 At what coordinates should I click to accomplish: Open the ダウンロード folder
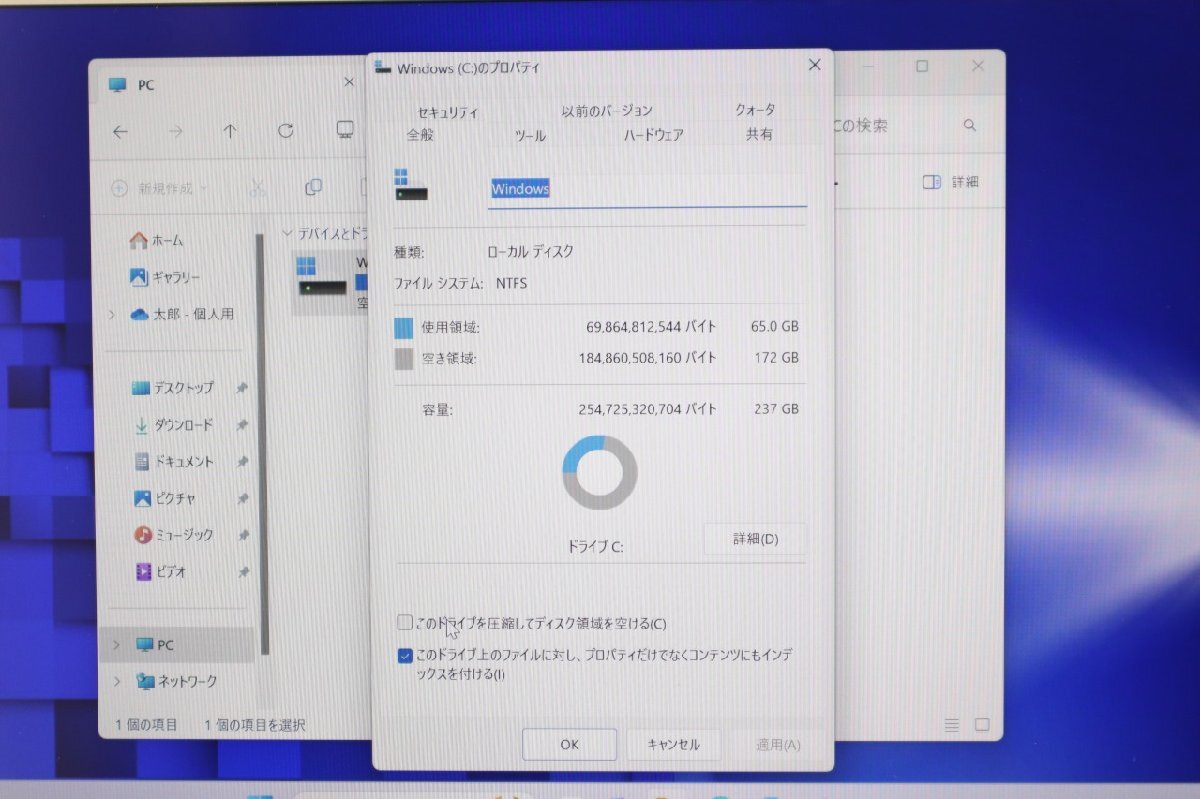(181, 425)
